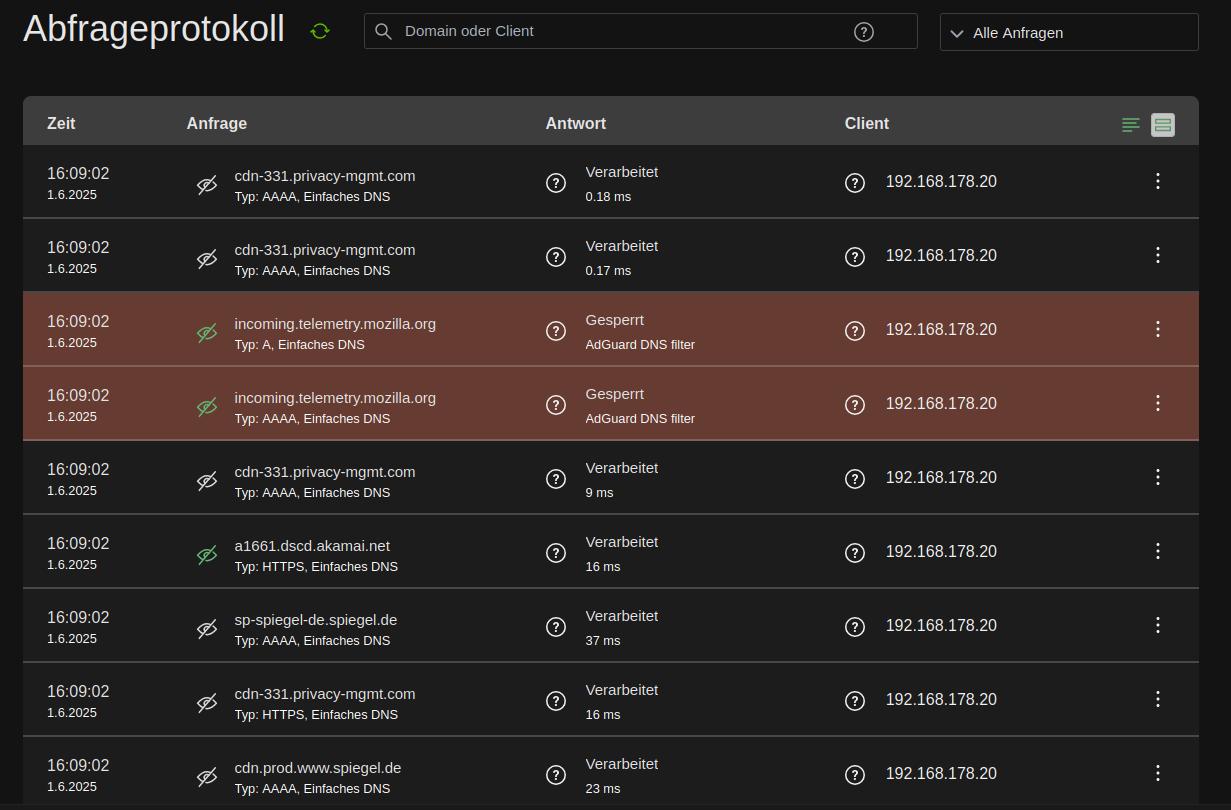1231x810 pixels.
Task: Show response details for the 9 ms answer
Action: tap(556, 479)
